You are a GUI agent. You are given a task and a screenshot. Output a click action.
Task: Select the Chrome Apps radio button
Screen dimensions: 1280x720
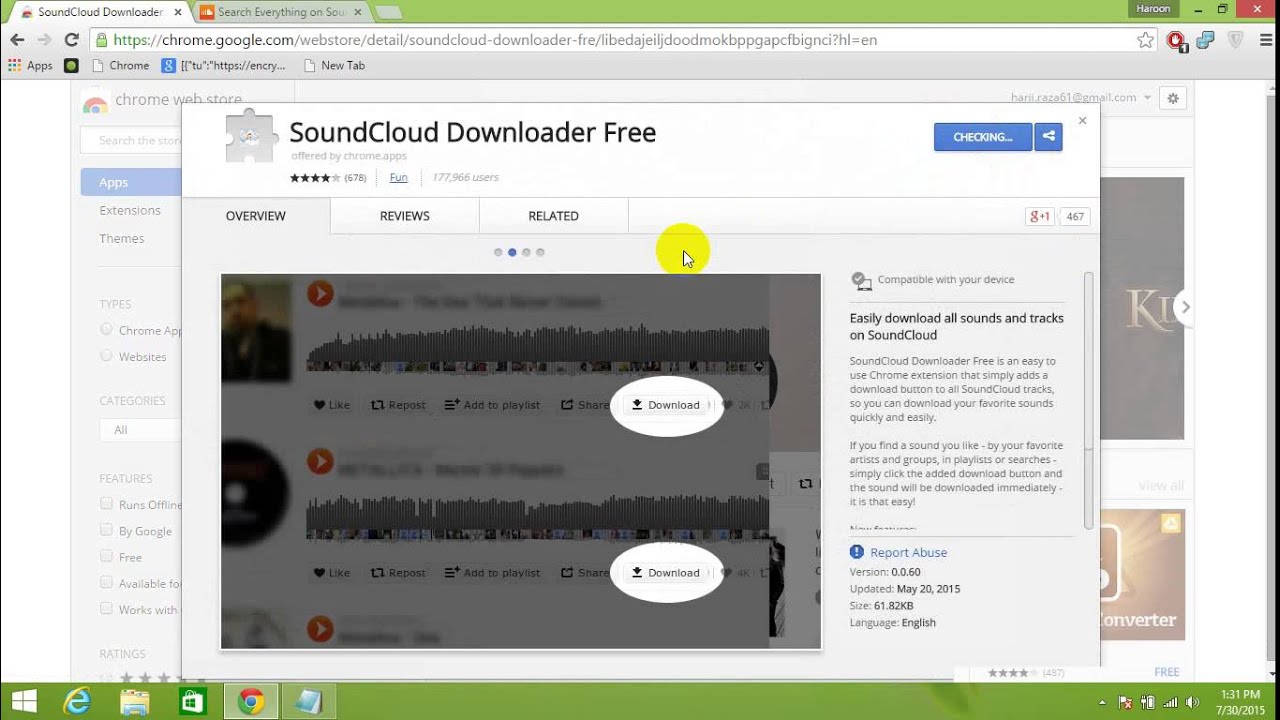click(106, 329)
